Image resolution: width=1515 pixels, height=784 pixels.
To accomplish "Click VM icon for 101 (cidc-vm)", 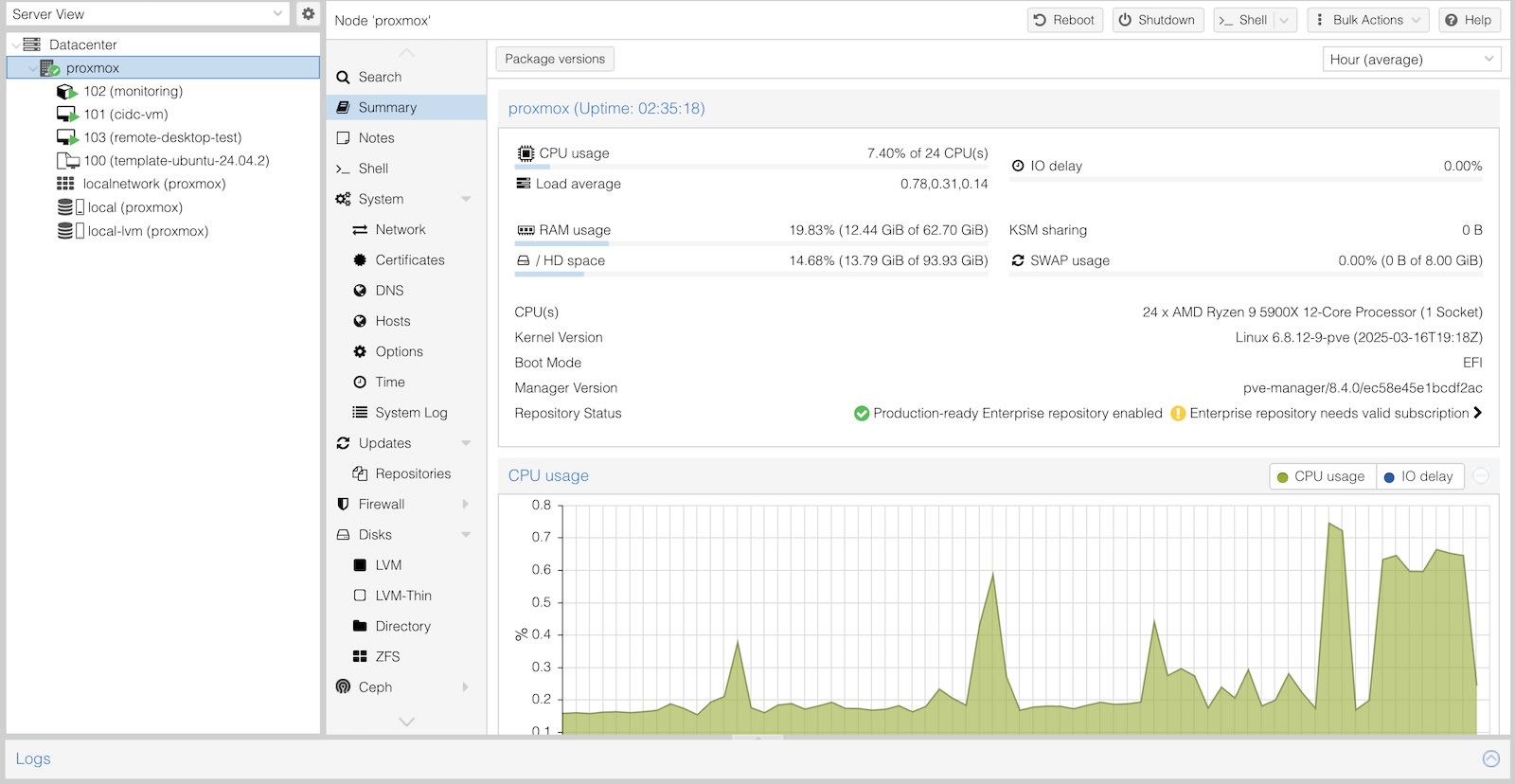I will [67, 115].
